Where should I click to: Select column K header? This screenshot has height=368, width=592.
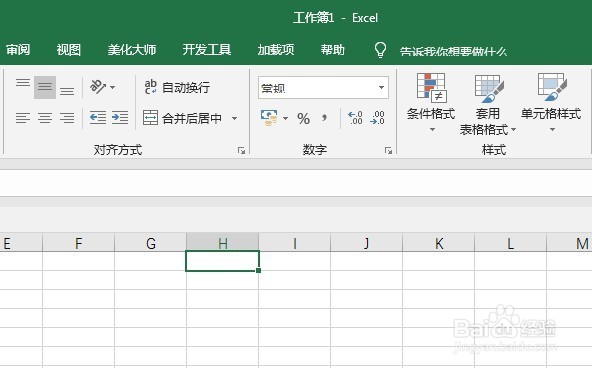pyautogui.click(x=439, y=243)
